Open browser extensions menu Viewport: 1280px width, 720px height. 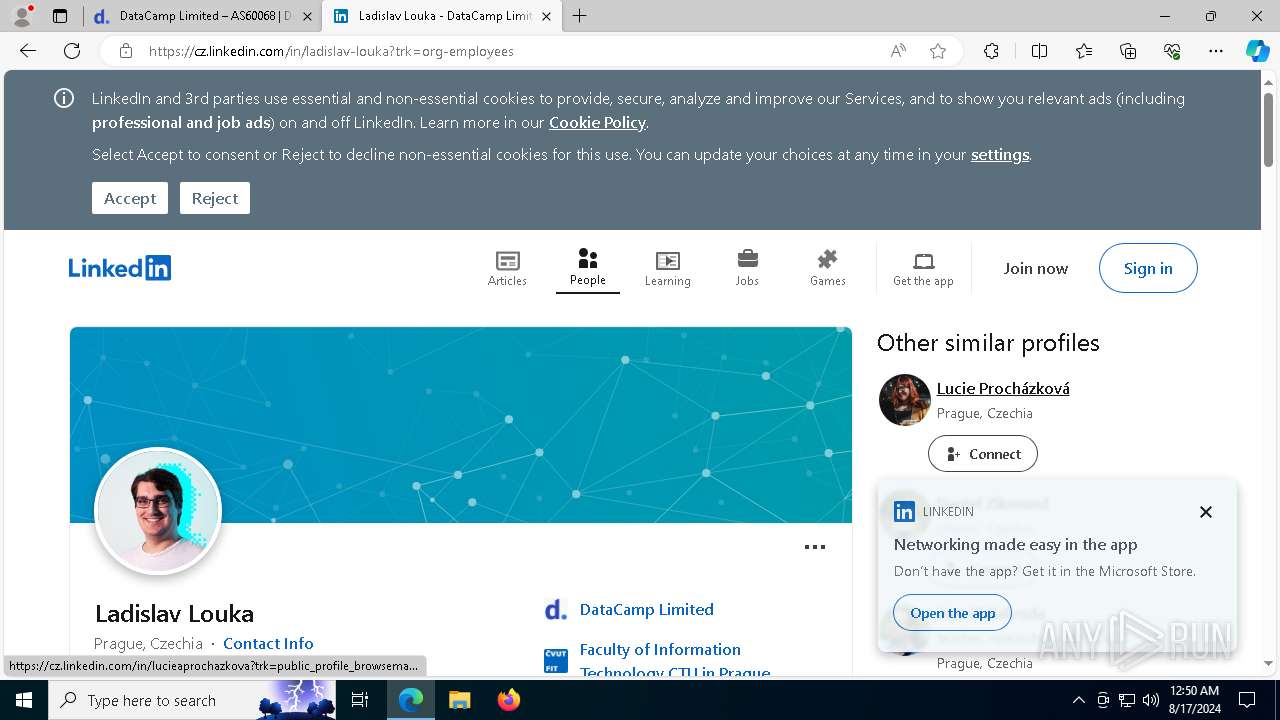[991, 51]
